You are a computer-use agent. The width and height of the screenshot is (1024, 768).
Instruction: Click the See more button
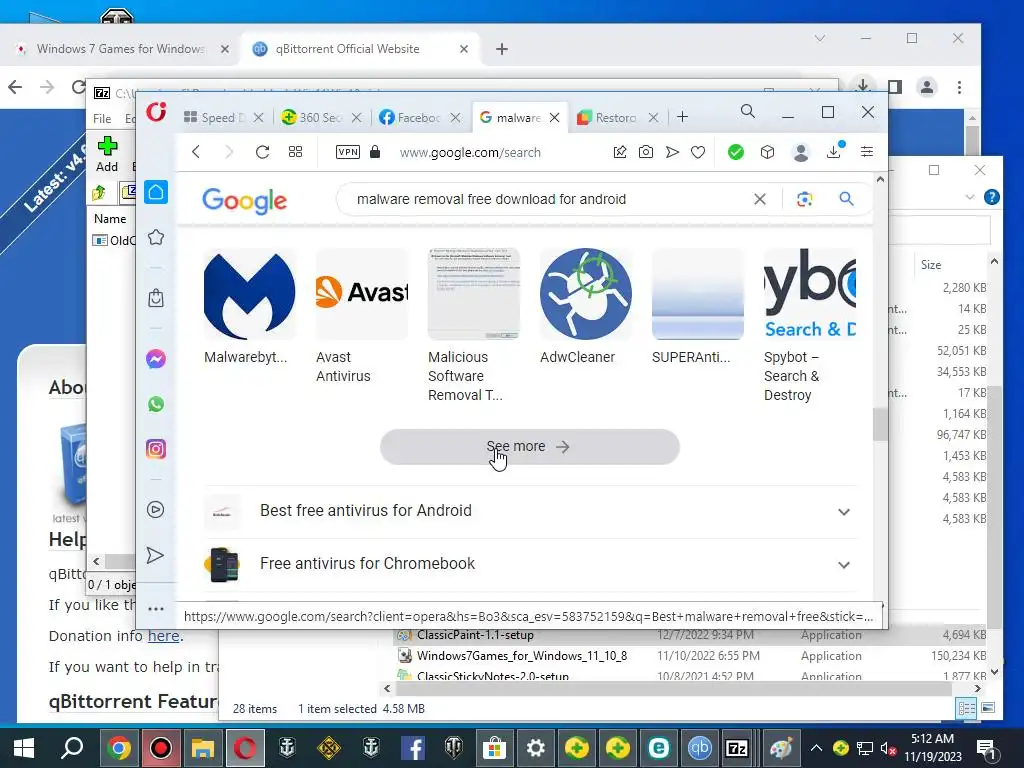tap(530, 447)
